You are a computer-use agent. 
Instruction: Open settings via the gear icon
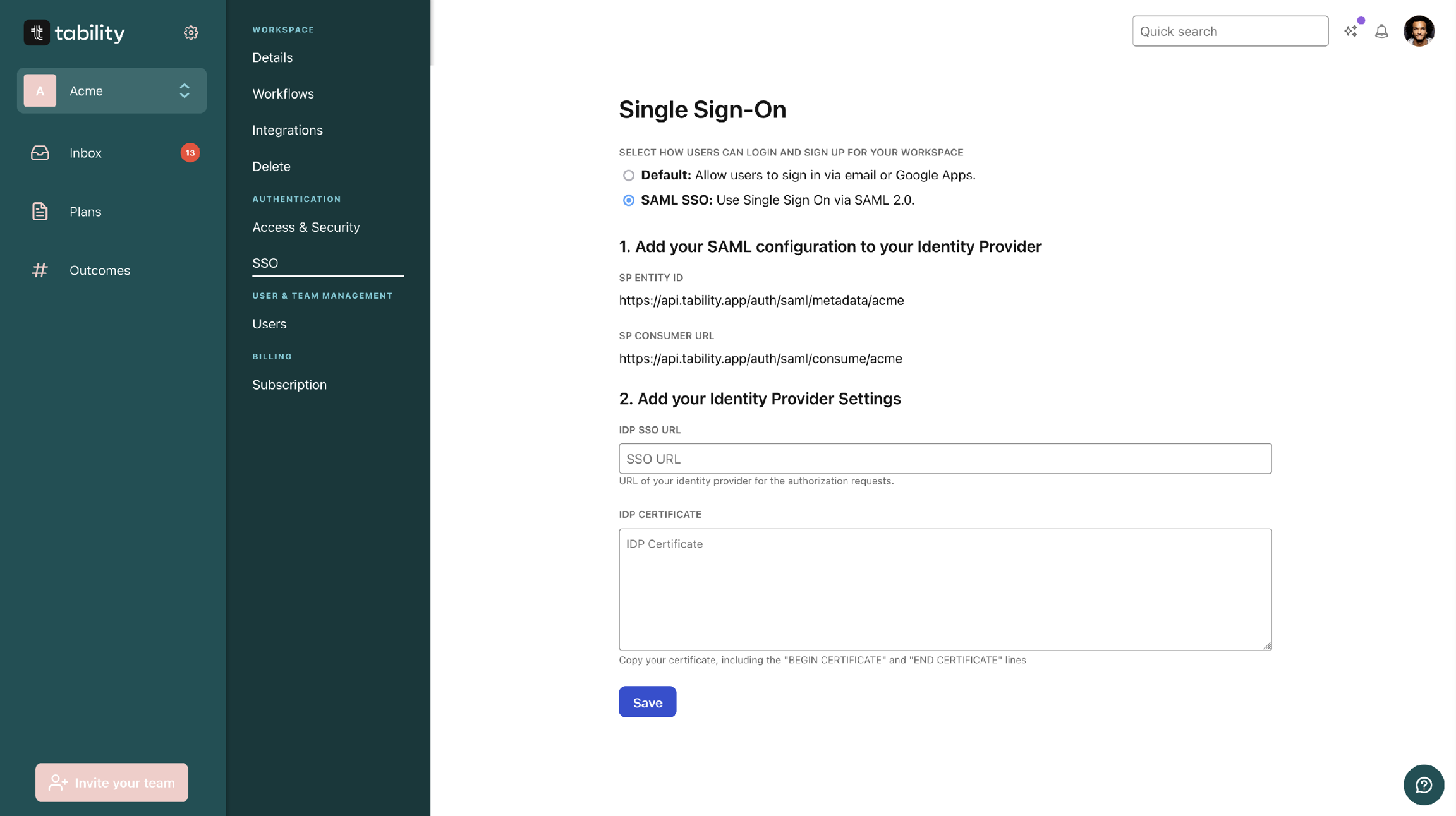click(191, 32)
